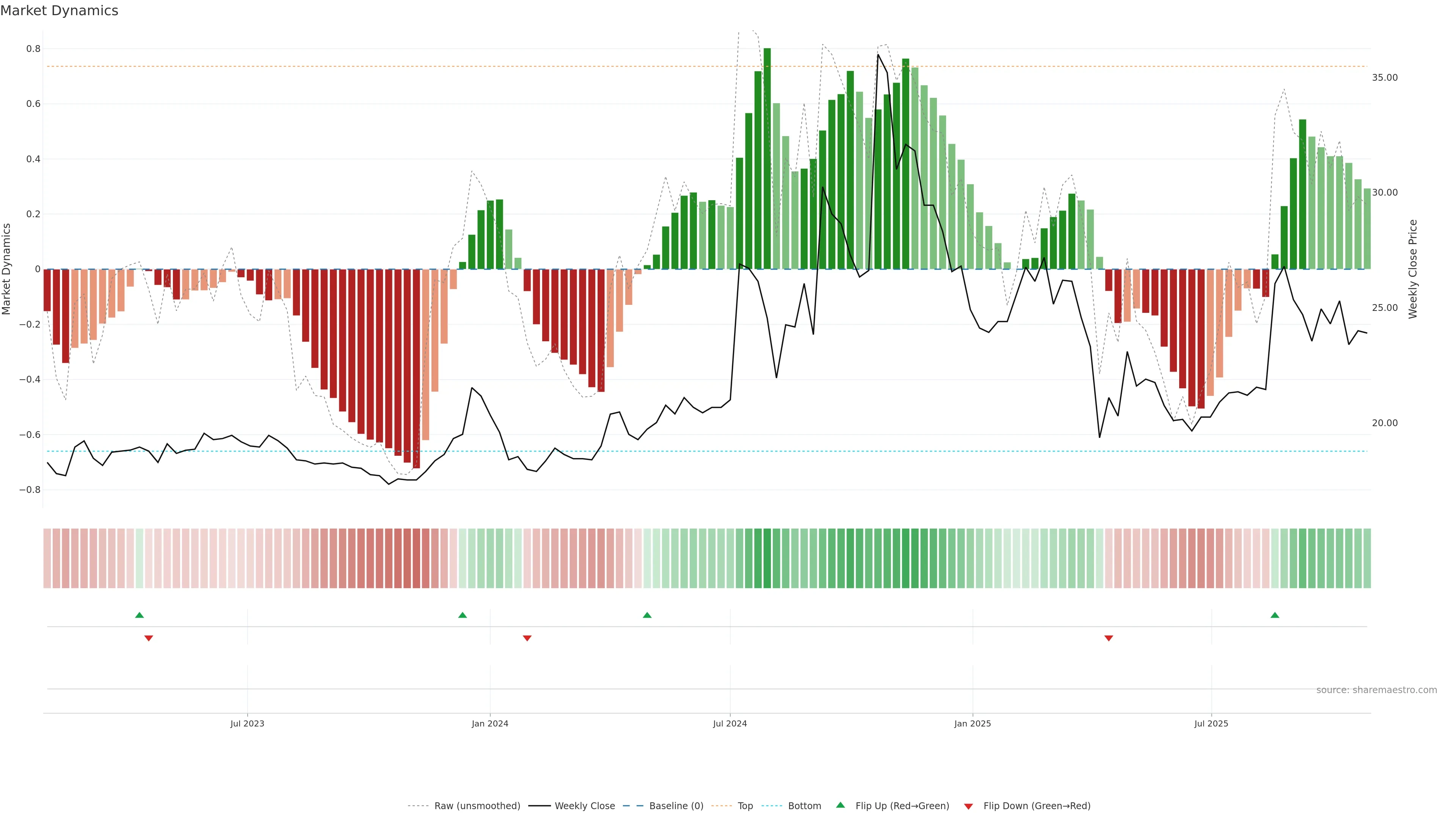
Task: Click the 35.00 price axis tick label
Action: (x=1384, y=77)
